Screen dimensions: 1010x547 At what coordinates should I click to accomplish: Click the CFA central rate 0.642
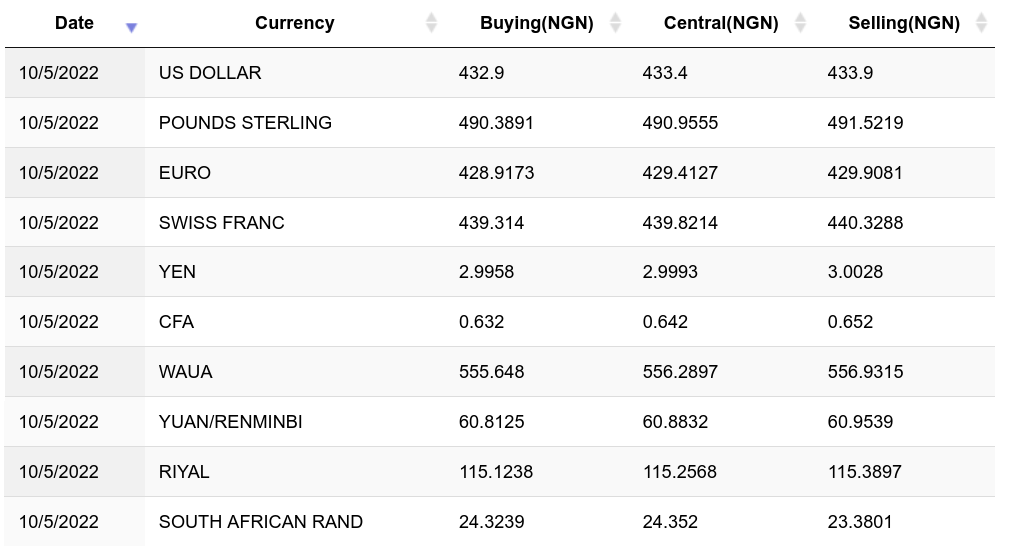[x=665, y=322]
